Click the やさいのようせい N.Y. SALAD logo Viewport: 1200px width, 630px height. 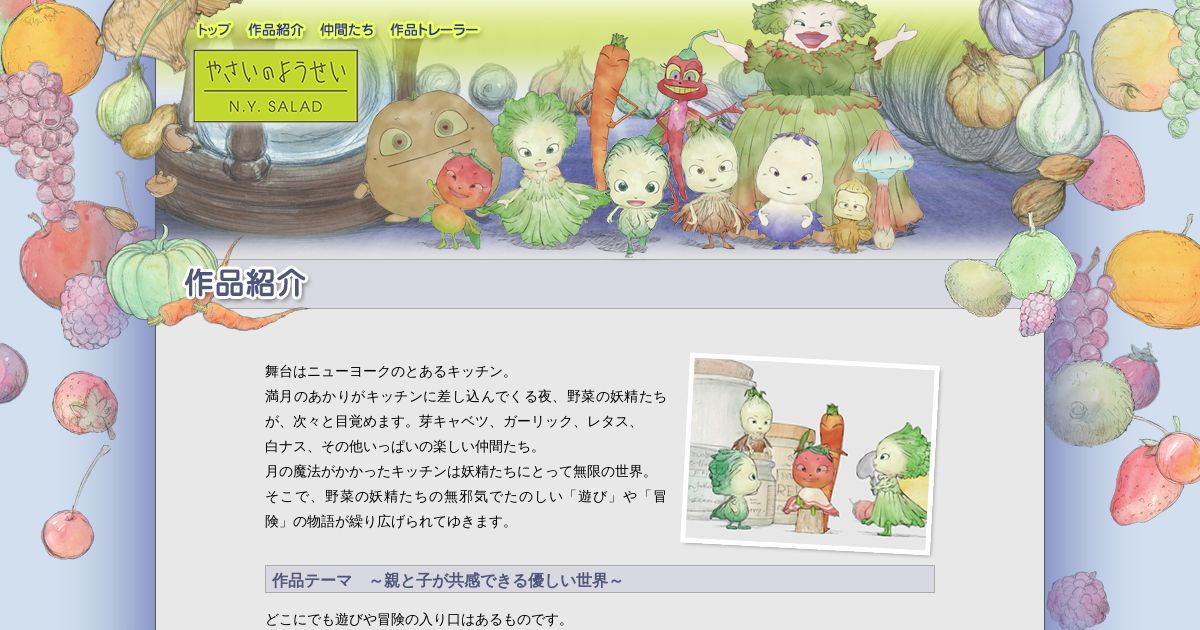(x=275, y=86)
